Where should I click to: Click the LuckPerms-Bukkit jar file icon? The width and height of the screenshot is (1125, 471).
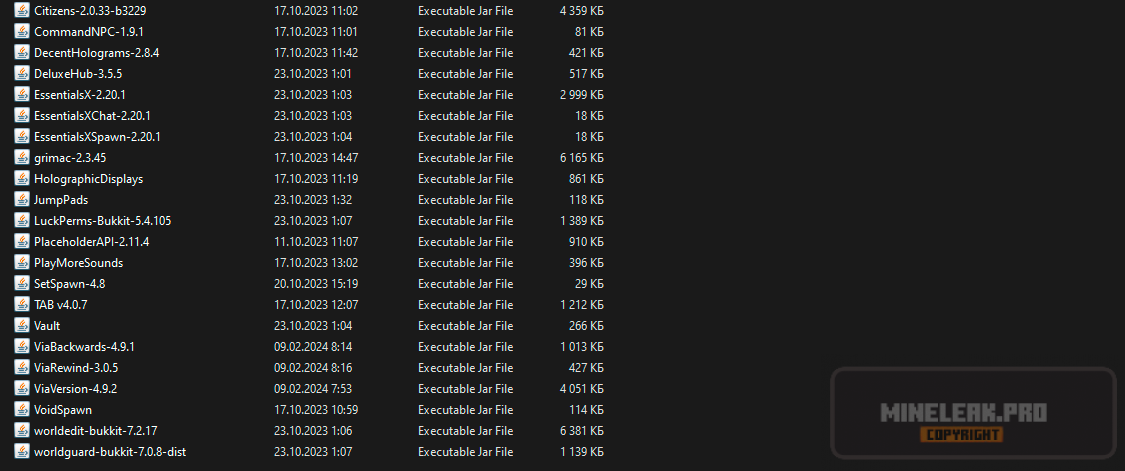(22, 220)
